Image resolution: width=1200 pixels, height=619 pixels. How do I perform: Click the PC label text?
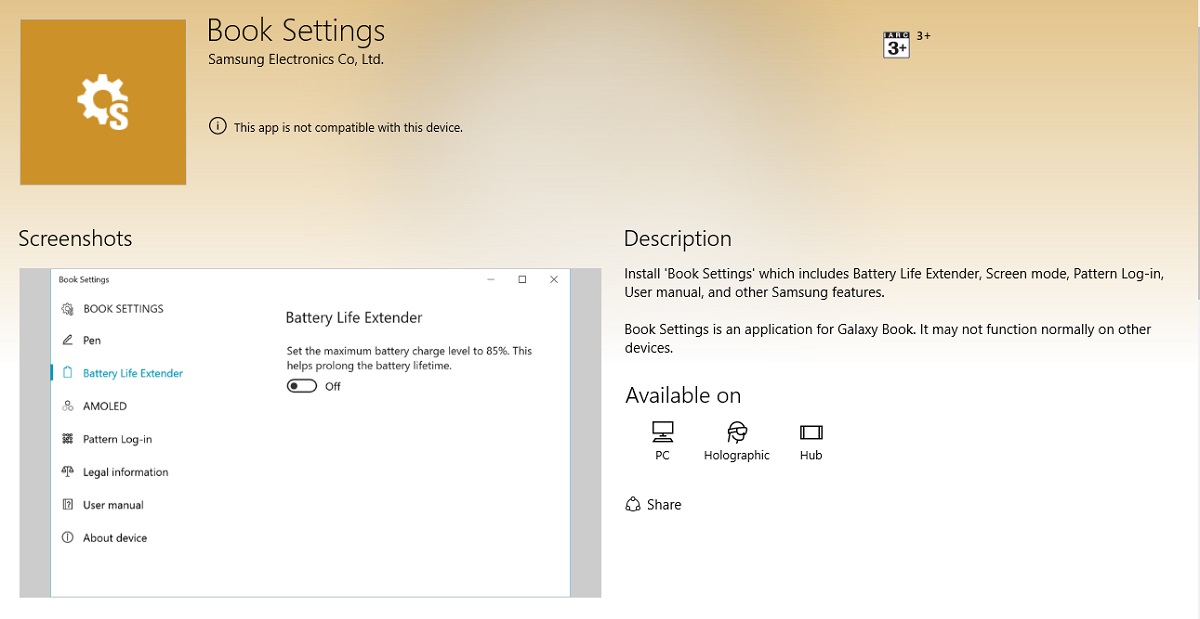(x=662, y=455)
